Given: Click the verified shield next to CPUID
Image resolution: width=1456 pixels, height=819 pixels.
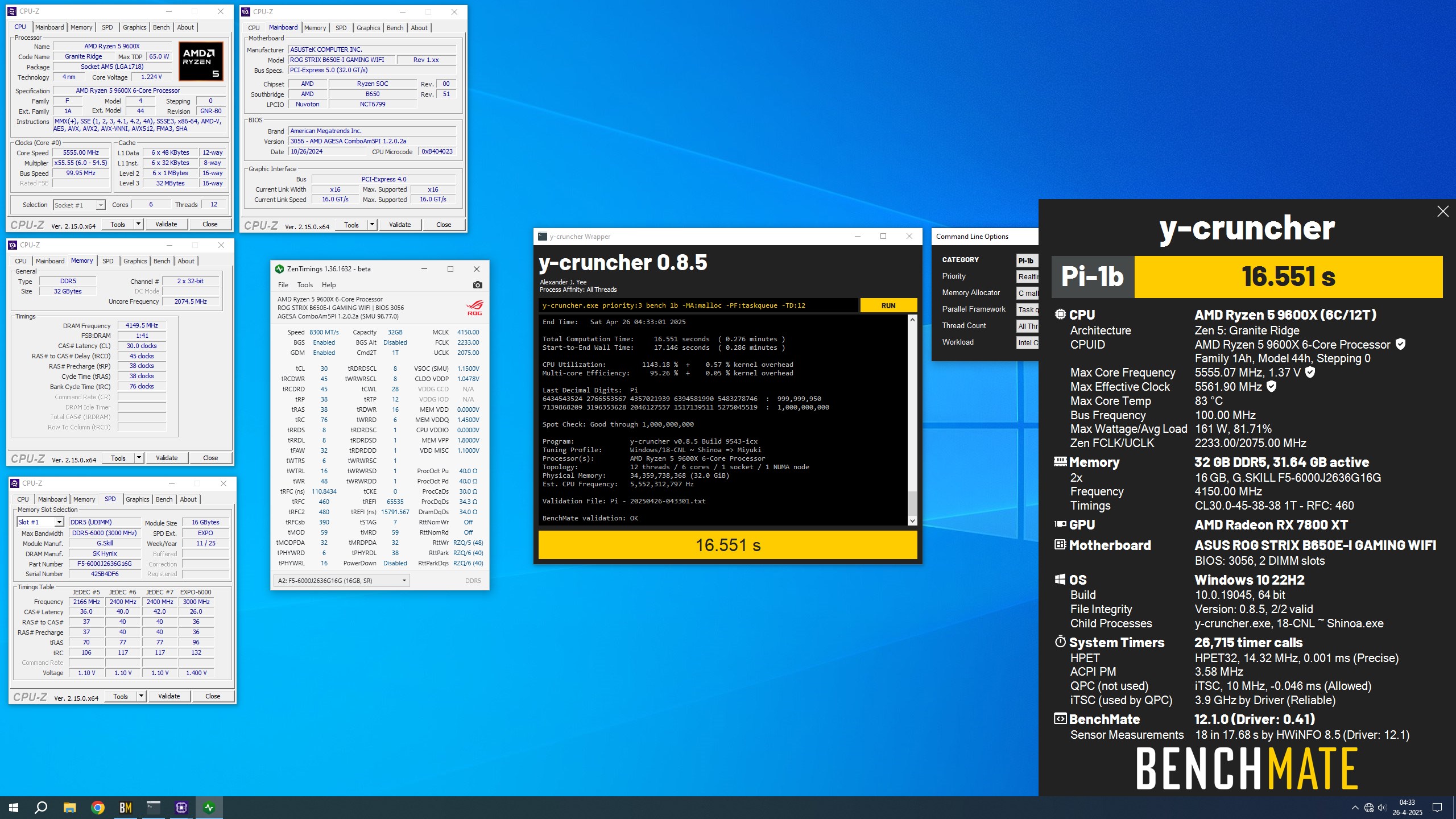Looking at the screenshot, I should click(1401, 344).
